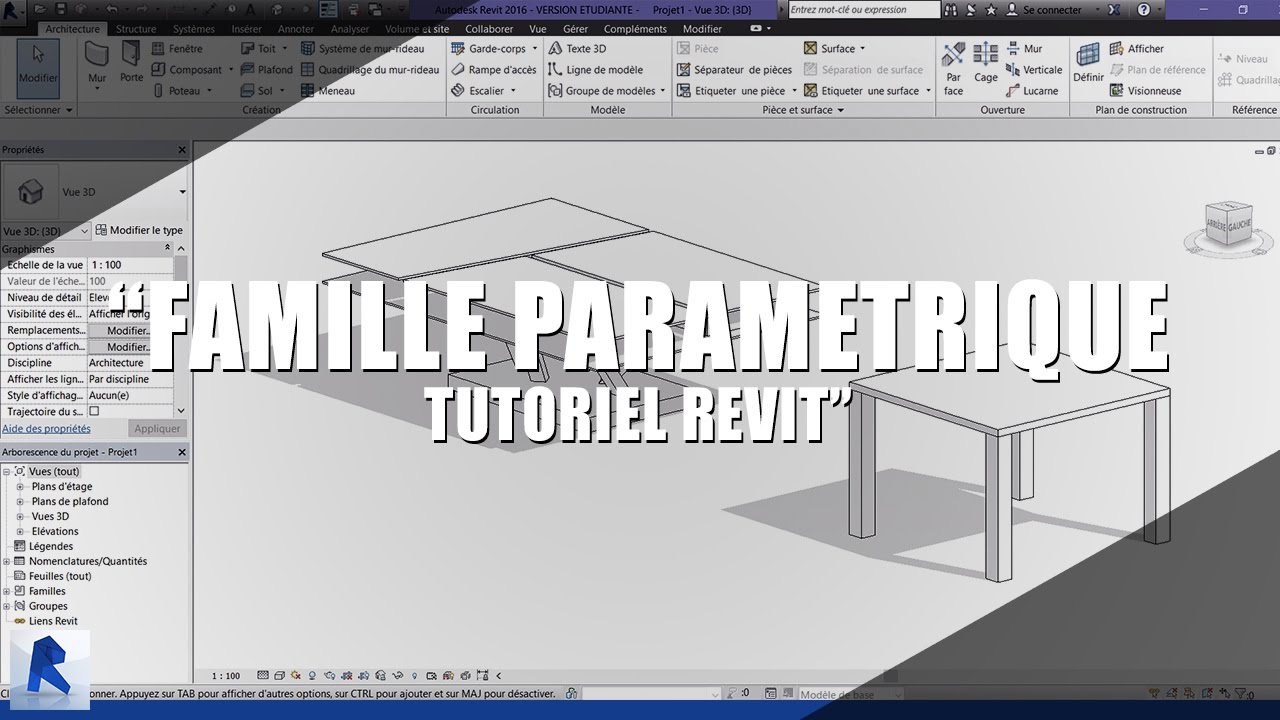Click the Ligne de modèle tool
1280x720 pixels.
tap(595, 70)
